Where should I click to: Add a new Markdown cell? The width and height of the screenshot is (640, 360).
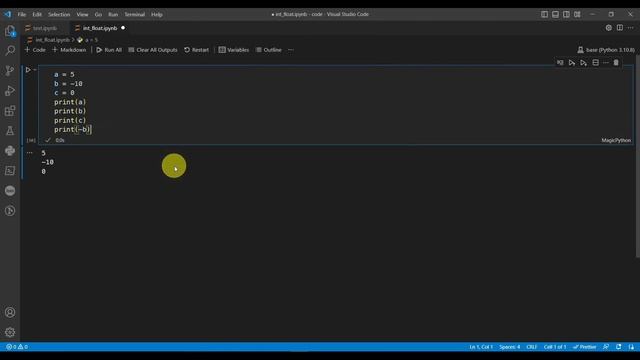tap(69, 50)
